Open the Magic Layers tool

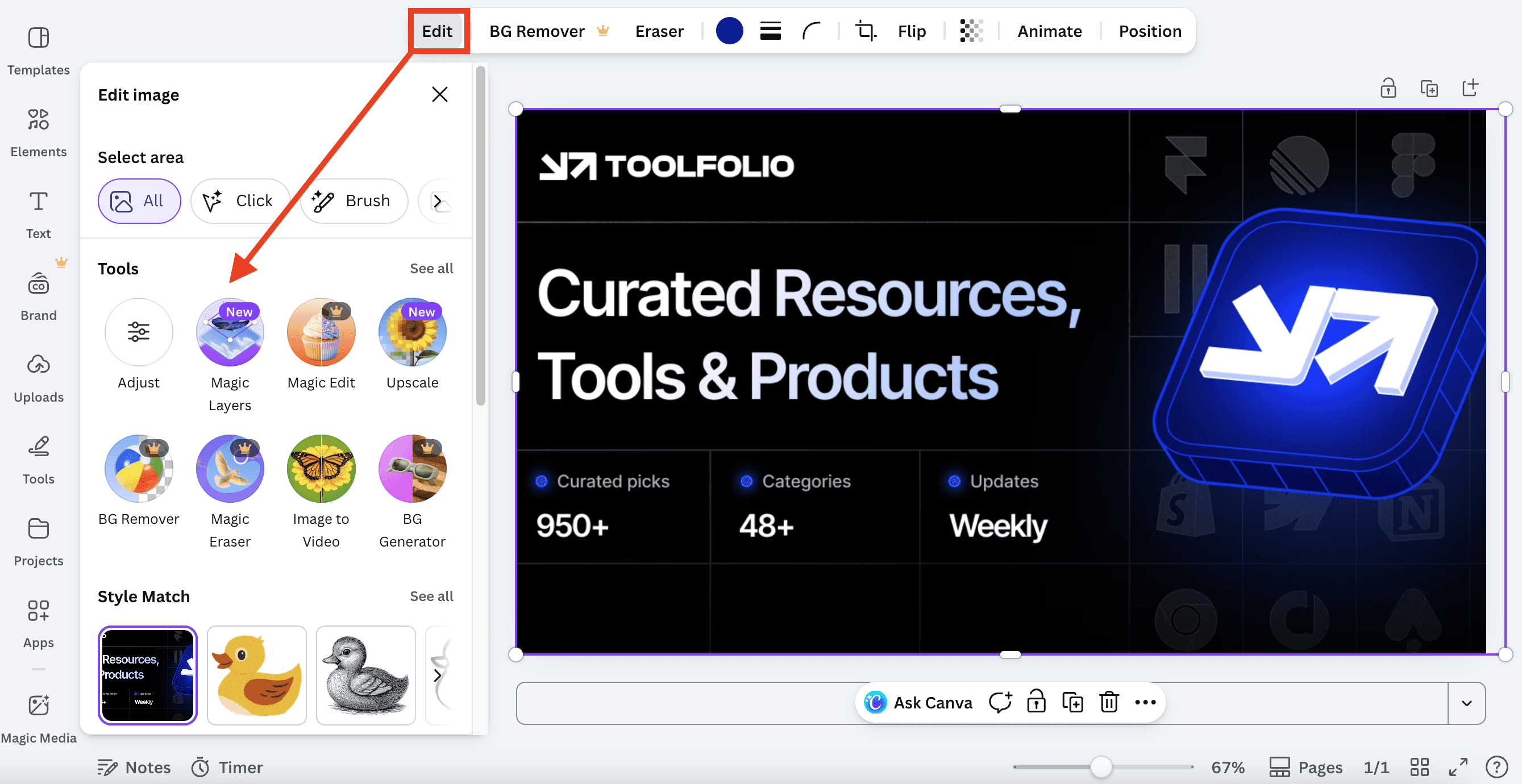(x=230, y=332)
